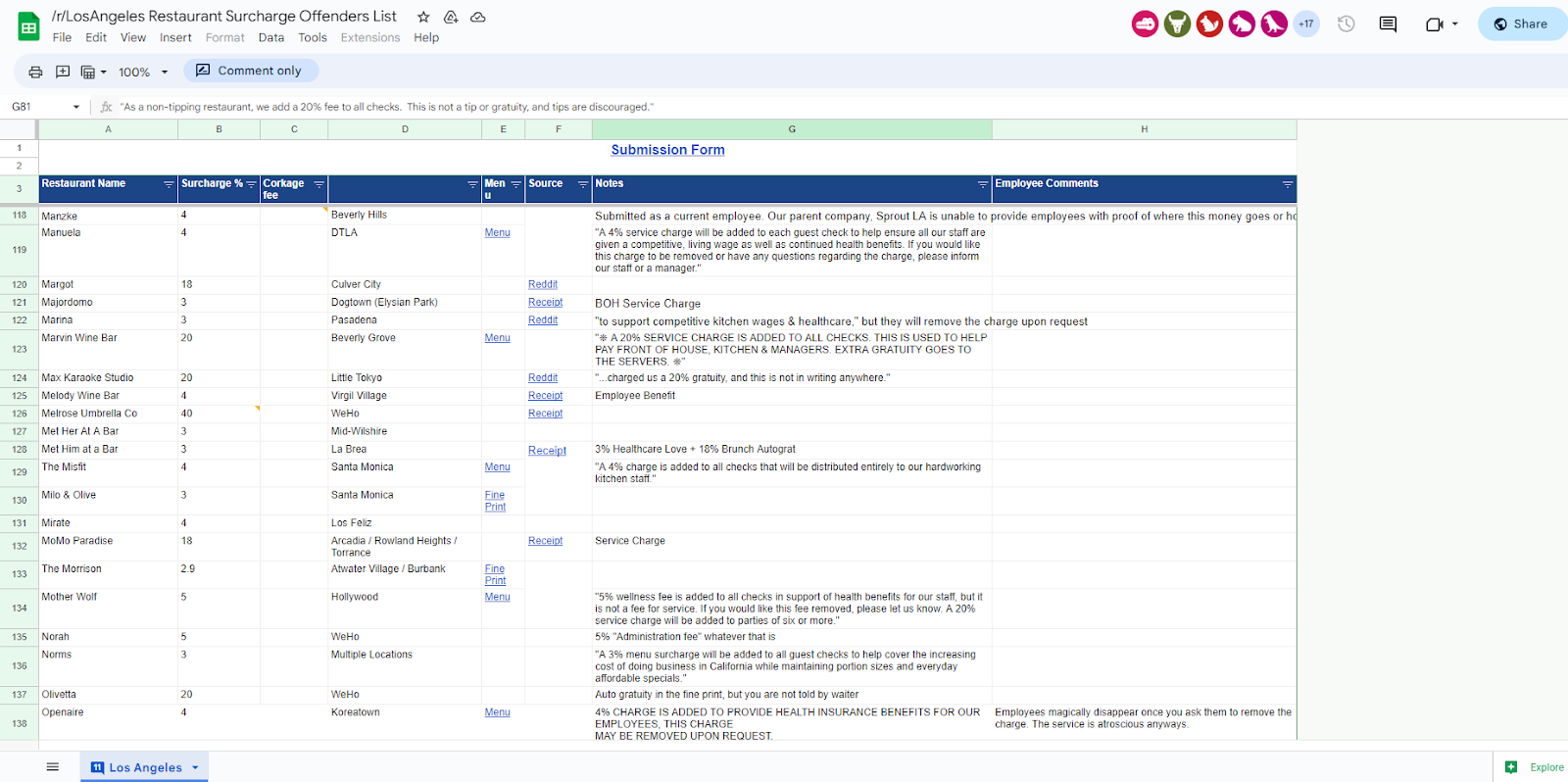Open the Notes column filter

(983, 184)
